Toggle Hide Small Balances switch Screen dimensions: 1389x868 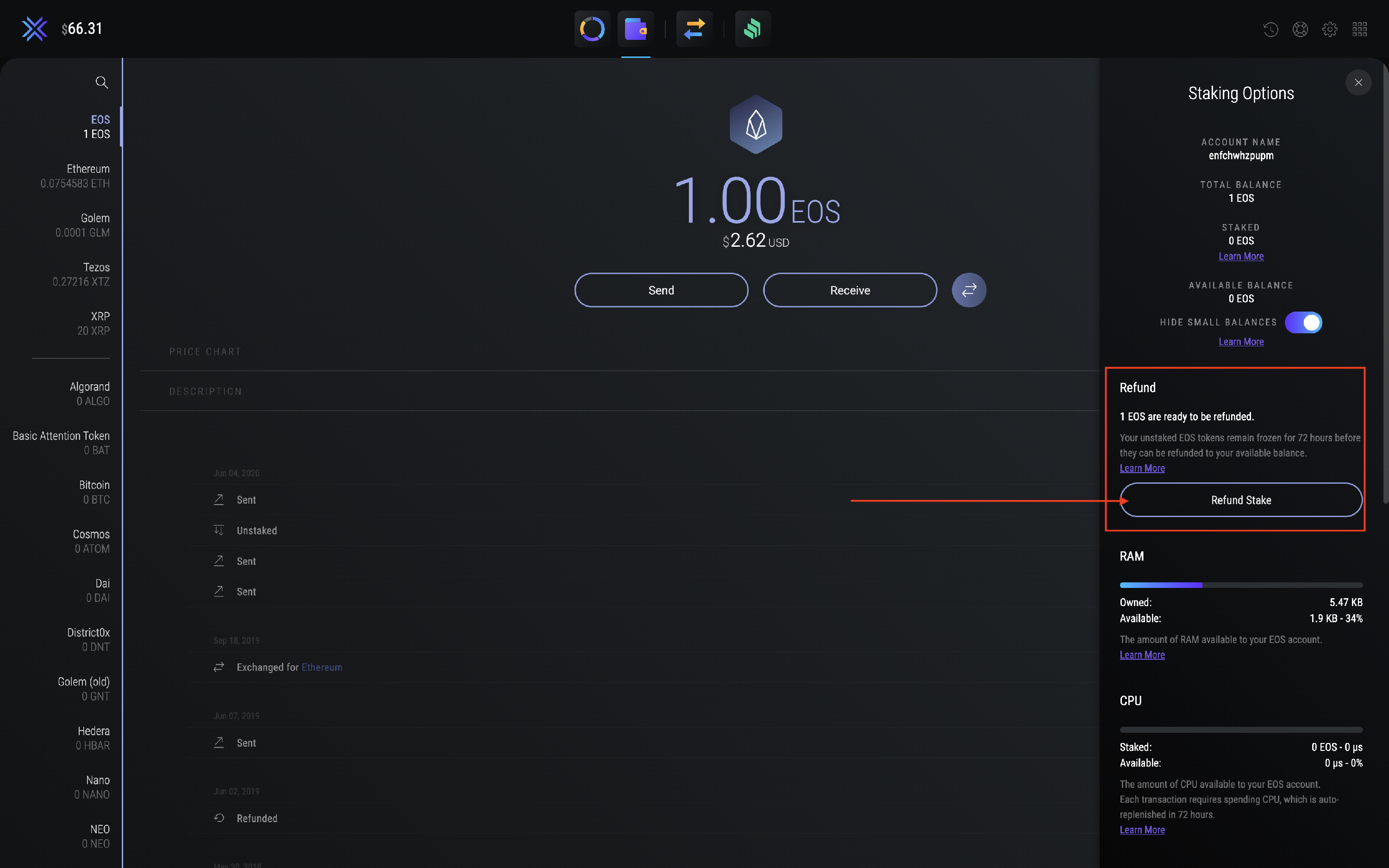click(1303, 323)
